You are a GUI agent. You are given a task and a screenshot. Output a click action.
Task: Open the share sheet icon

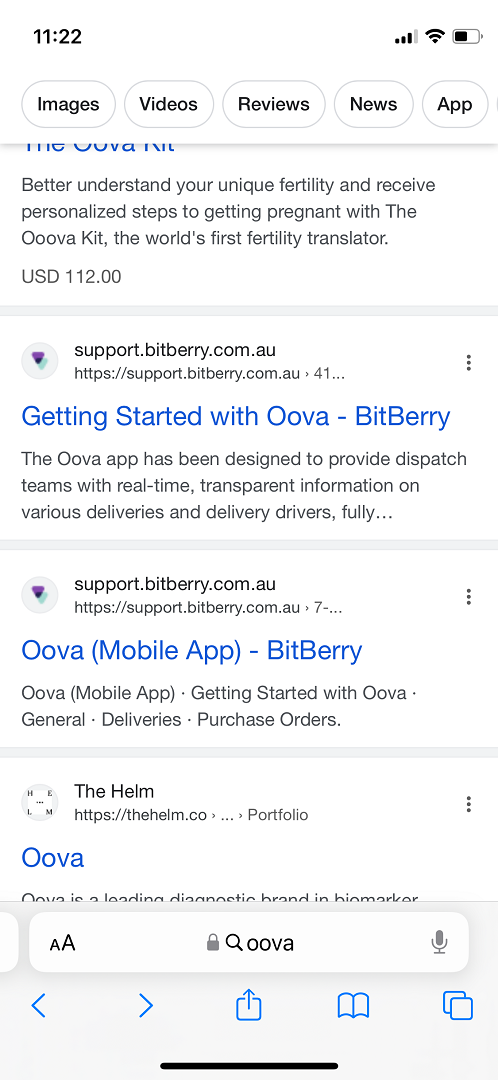(x=249, y=1004)
